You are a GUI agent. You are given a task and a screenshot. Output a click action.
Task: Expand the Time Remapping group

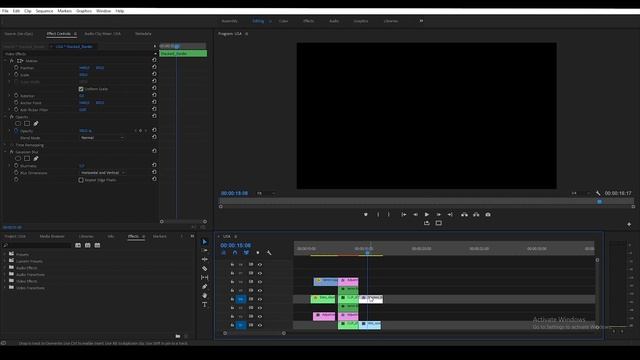pyautogui.click(x=6, y=145)
